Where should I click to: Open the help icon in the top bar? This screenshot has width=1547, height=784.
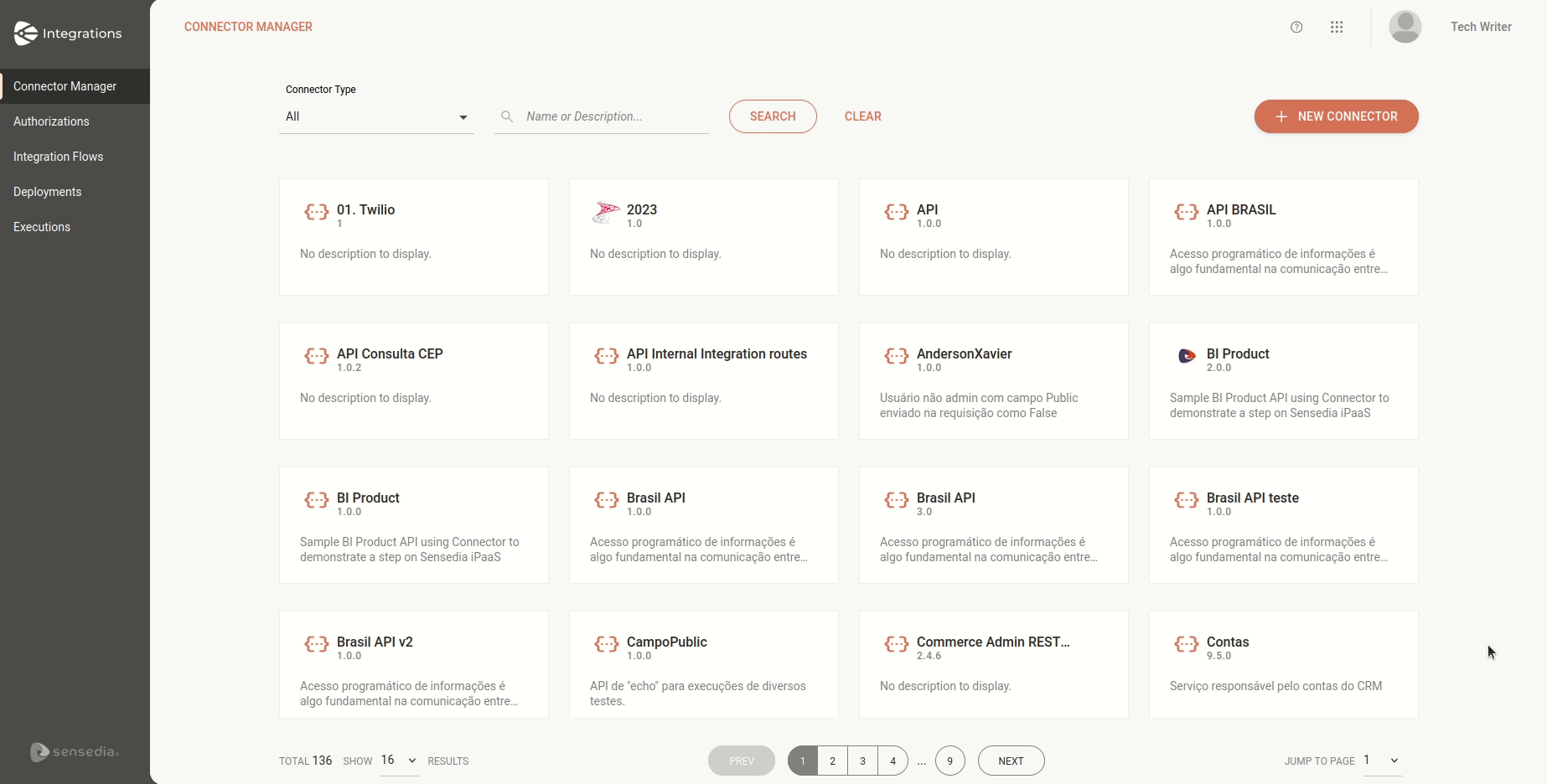(x=1296, y=27)
